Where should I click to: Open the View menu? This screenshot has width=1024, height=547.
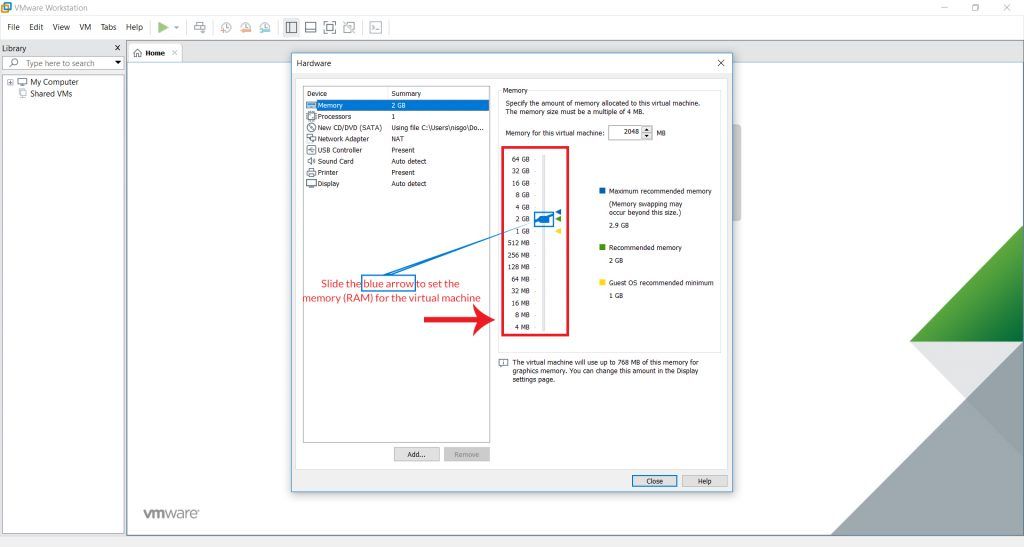[61, 27]
